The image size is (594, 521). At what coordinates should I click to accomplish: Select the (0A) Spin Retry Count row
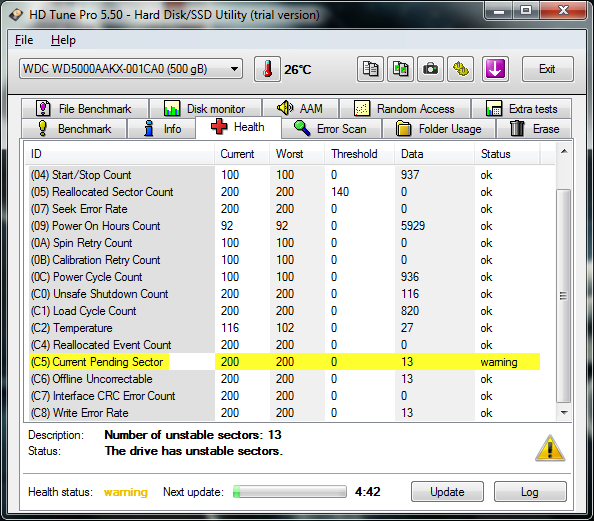tap(283, 243)
